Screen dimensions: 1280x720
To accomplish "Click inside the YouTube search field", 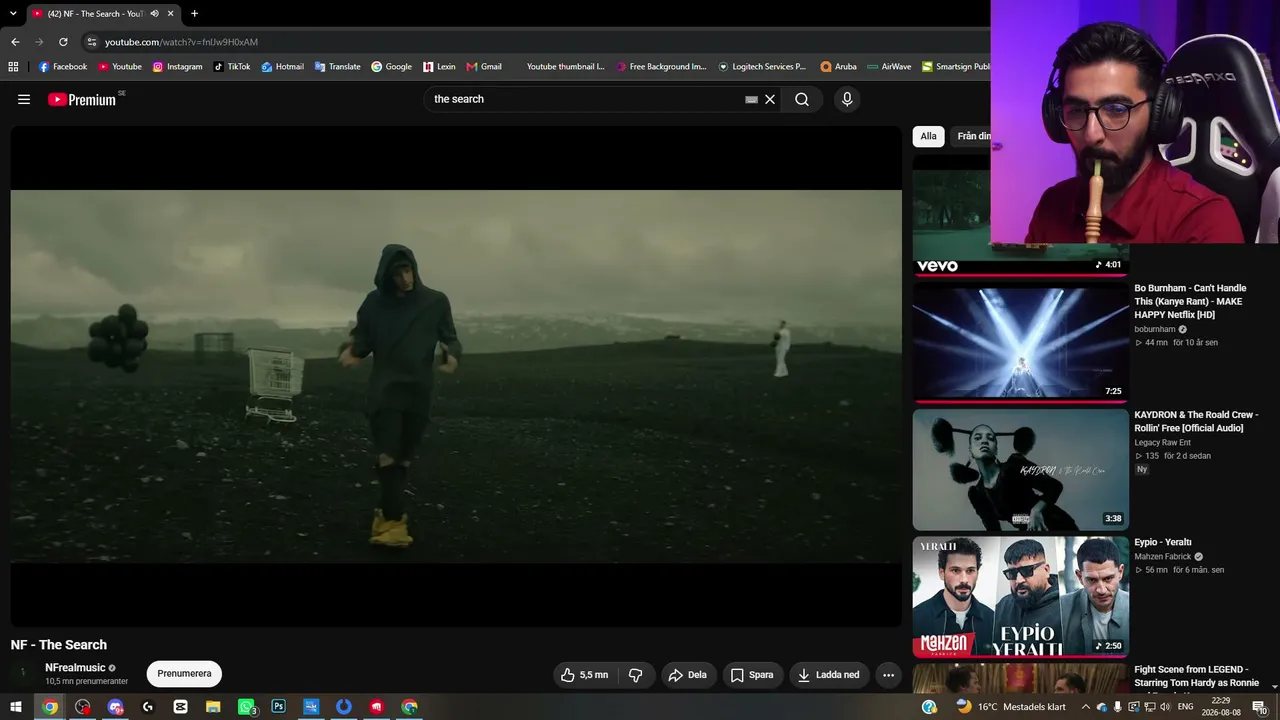I will tap(585, 99).
